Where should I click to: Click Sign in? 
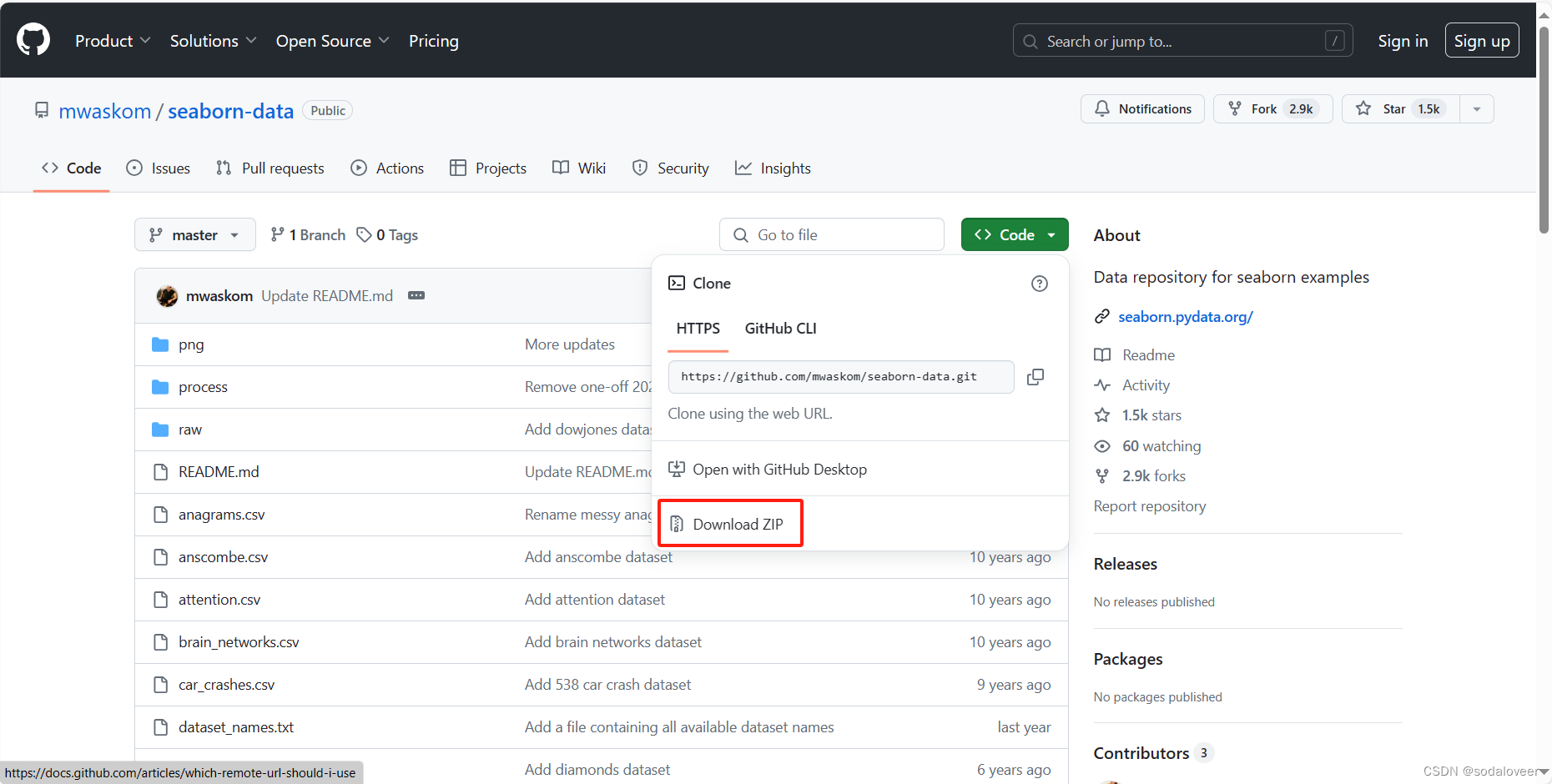(x=1403, y=41)
